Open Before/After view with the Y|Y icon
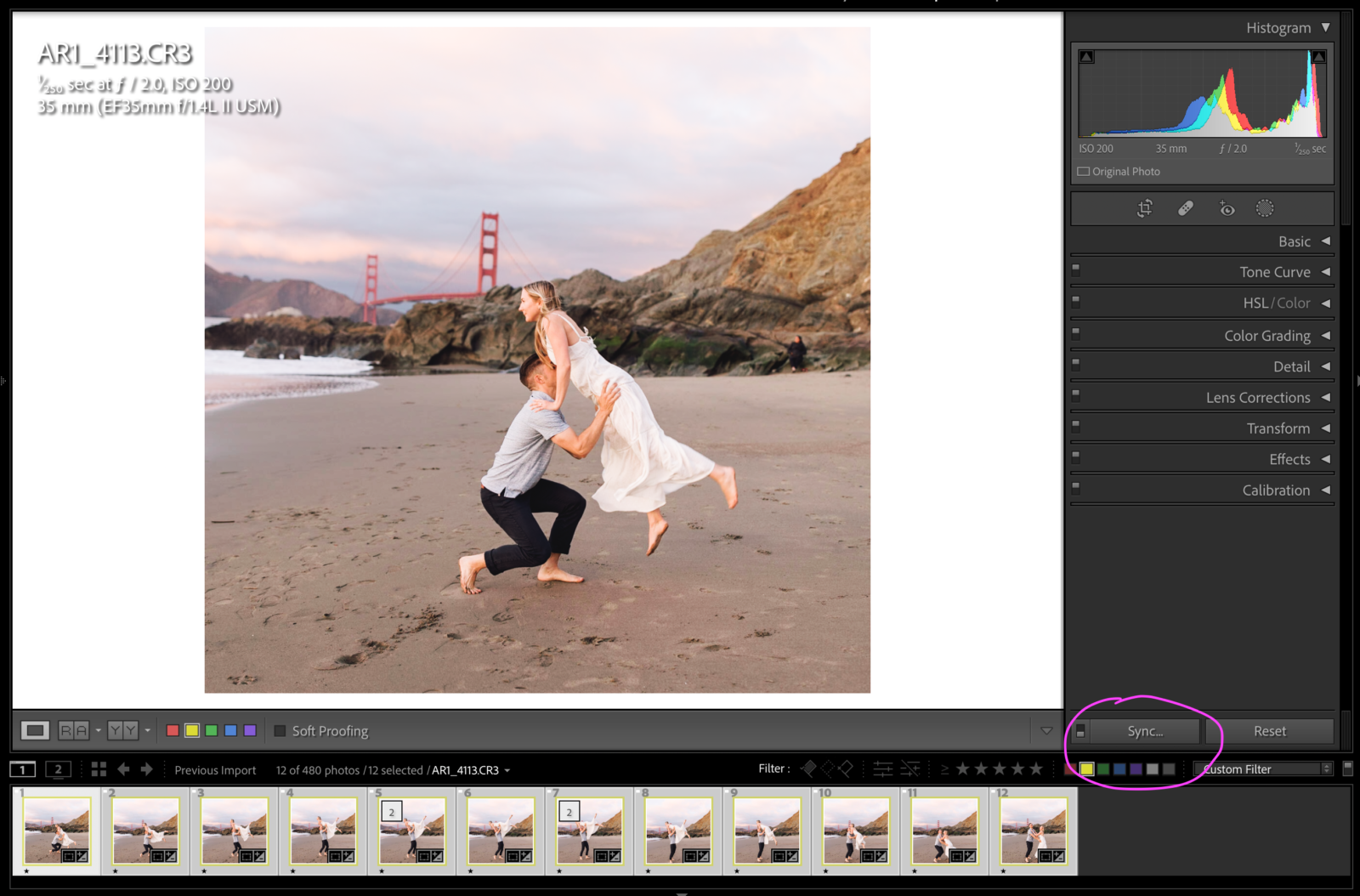 pos(123,730)
